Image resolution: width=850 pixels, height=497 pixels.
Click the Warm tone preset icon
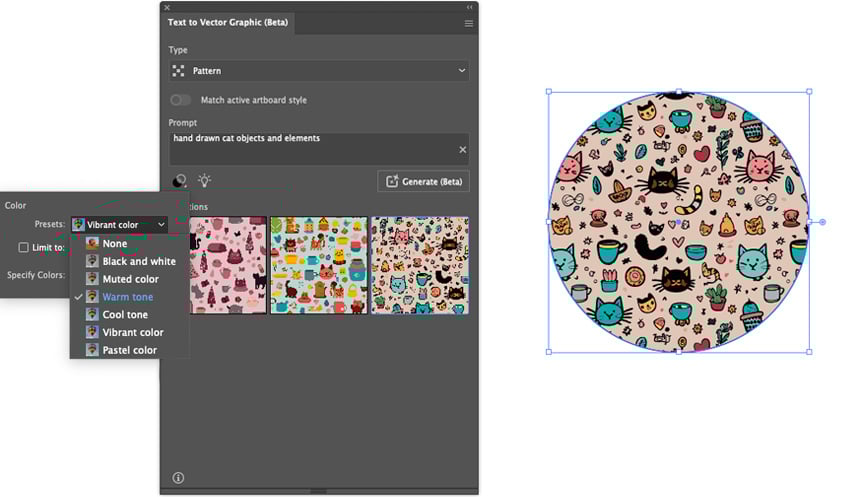(92, 296)
